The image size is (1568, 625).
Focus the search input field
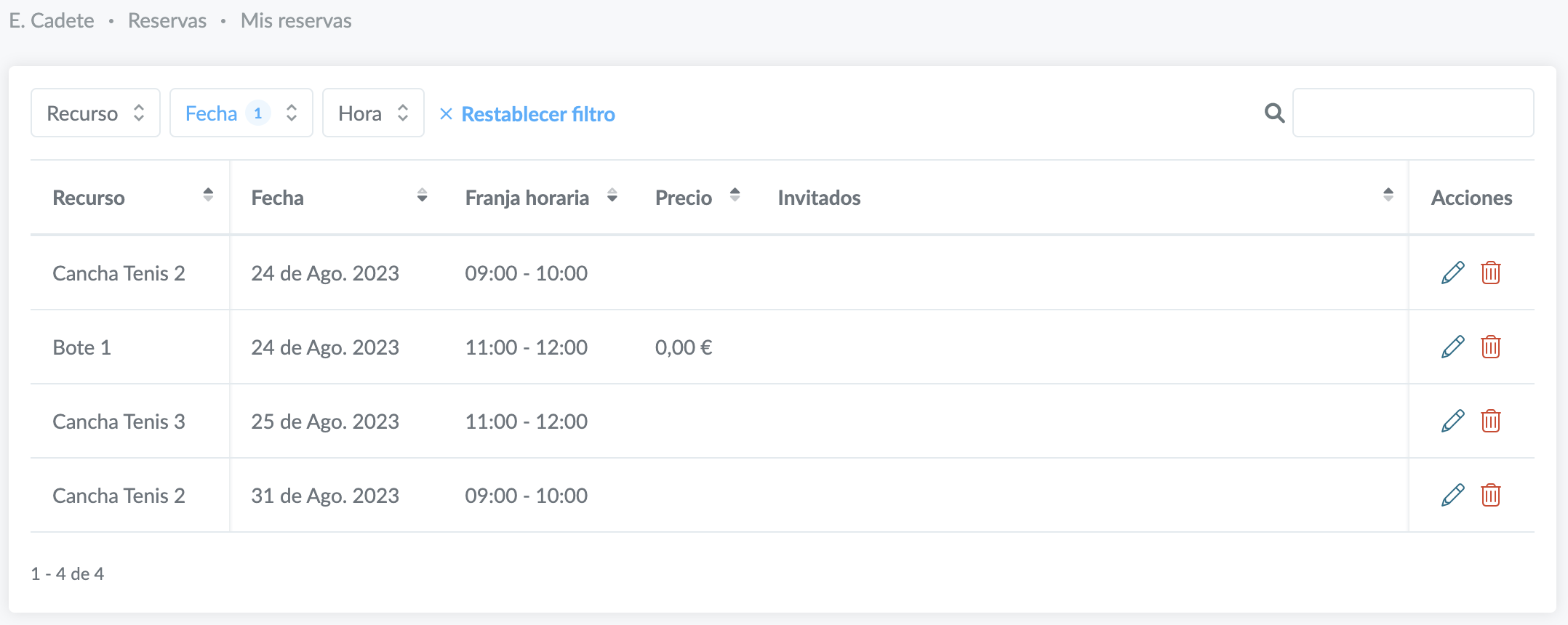[1412, 113]
